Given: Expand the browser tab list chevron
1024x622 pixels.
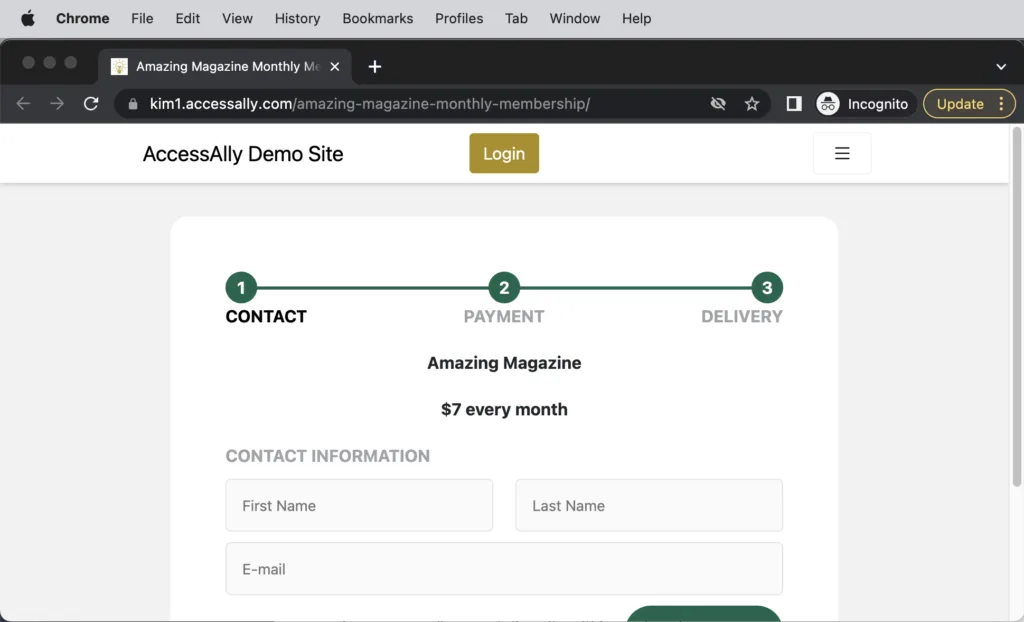Looking at the screenshot, I should pos(1000,67).
